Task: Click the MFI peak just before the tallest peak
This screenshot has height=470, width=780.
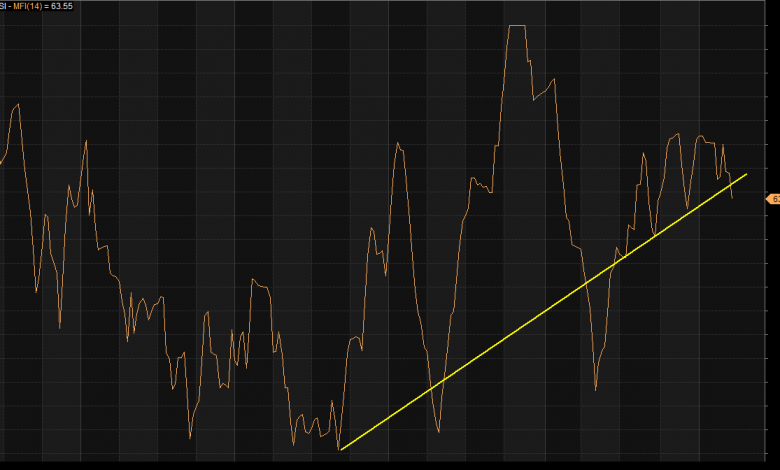Action: [x=399, y=143]
